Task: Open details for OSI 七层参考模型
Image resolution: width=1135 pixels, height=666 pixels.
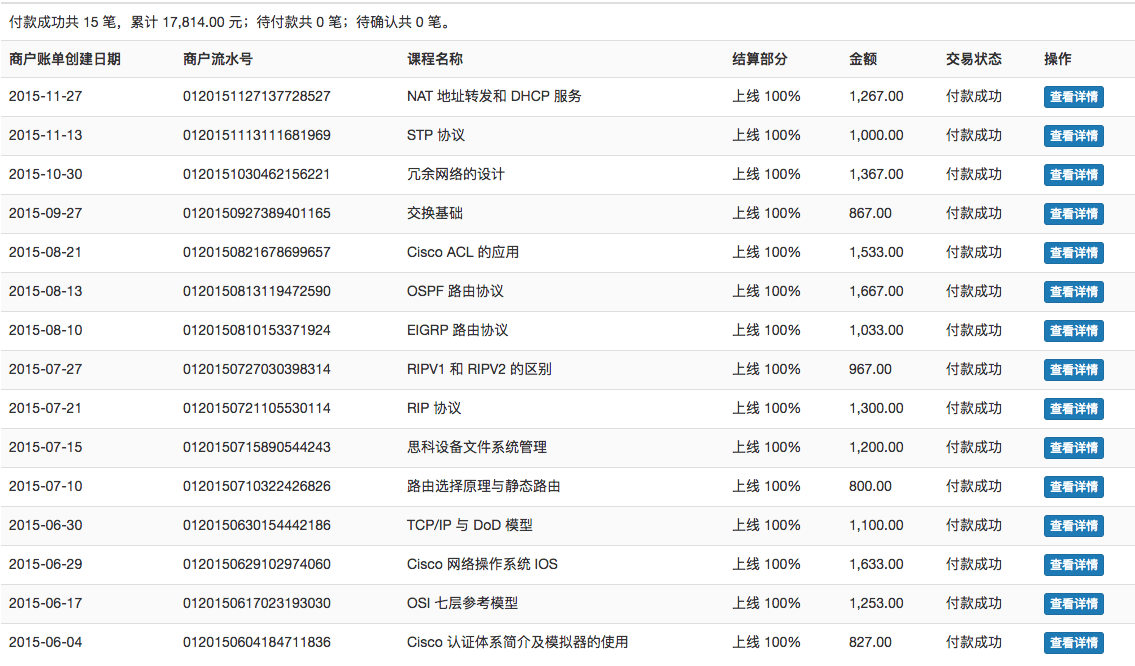Action: pyautogui.click(x=1073, y=605)
